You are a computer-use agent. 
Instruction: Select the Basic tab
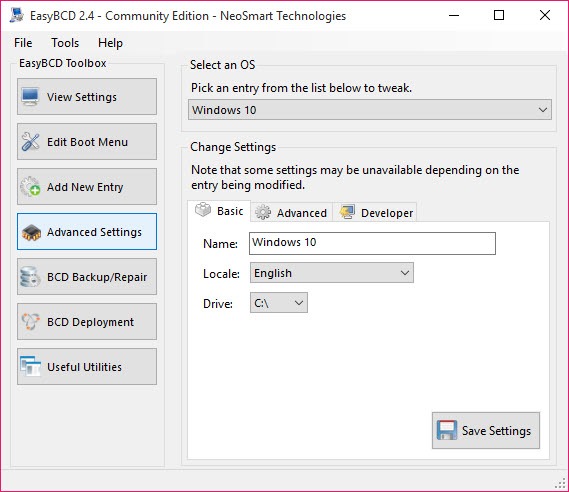219,211
